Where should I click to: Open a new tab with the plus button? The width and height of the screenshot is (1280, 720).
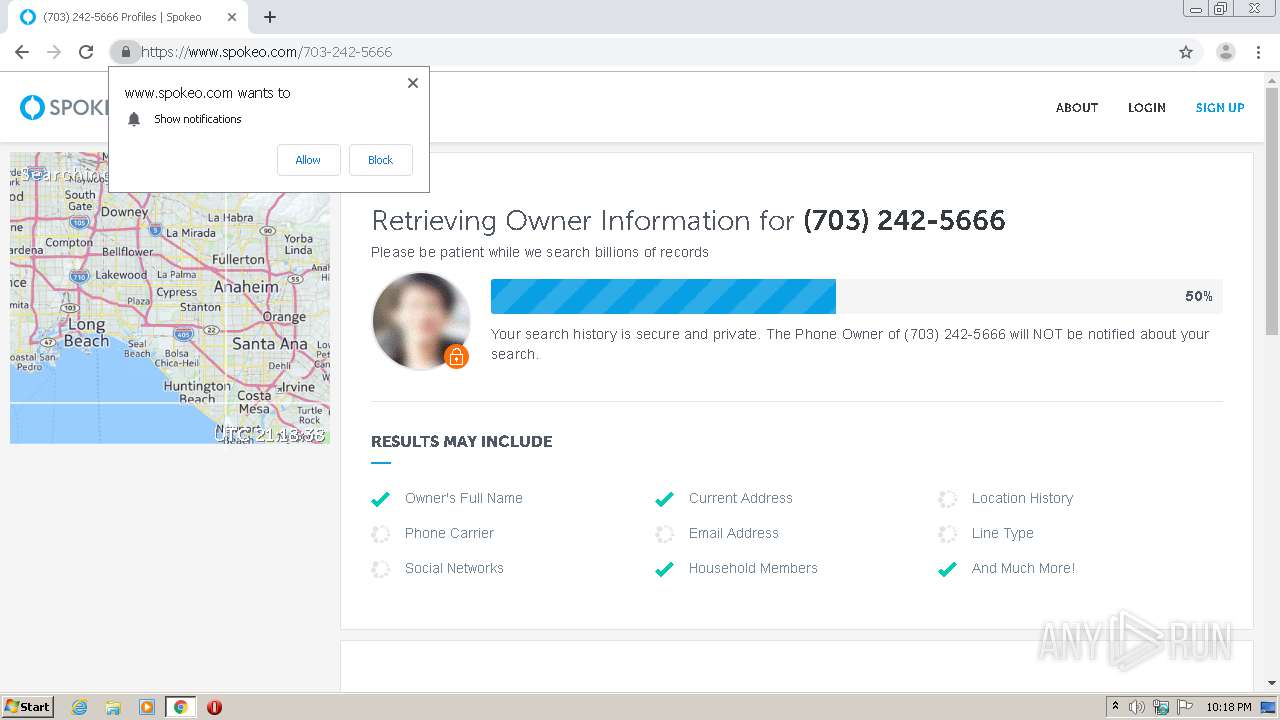(x=270, y=17)
